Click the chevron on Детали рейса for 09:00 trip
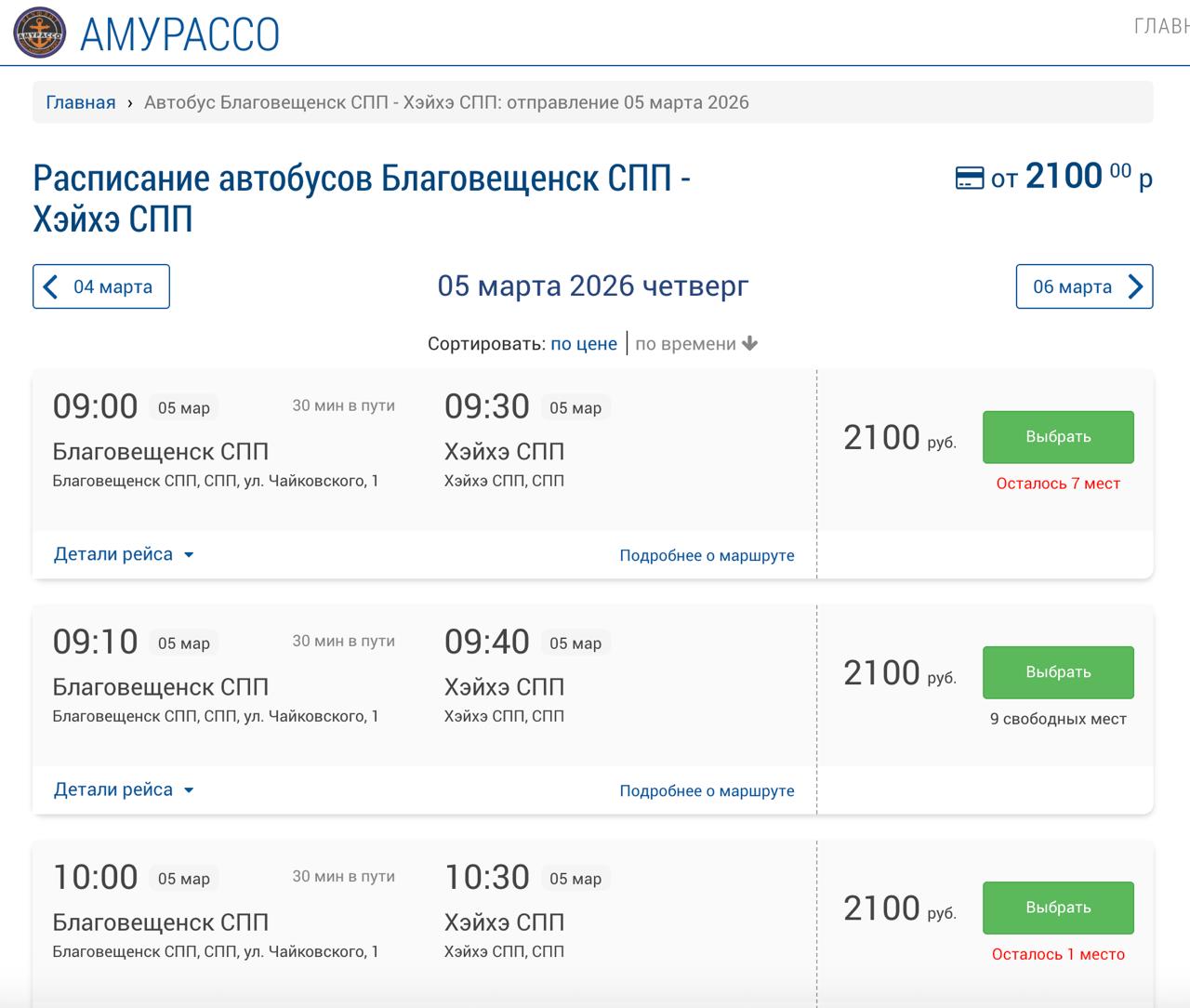The height and width of the screenshot is (1008, 1190). pos(189,554)
